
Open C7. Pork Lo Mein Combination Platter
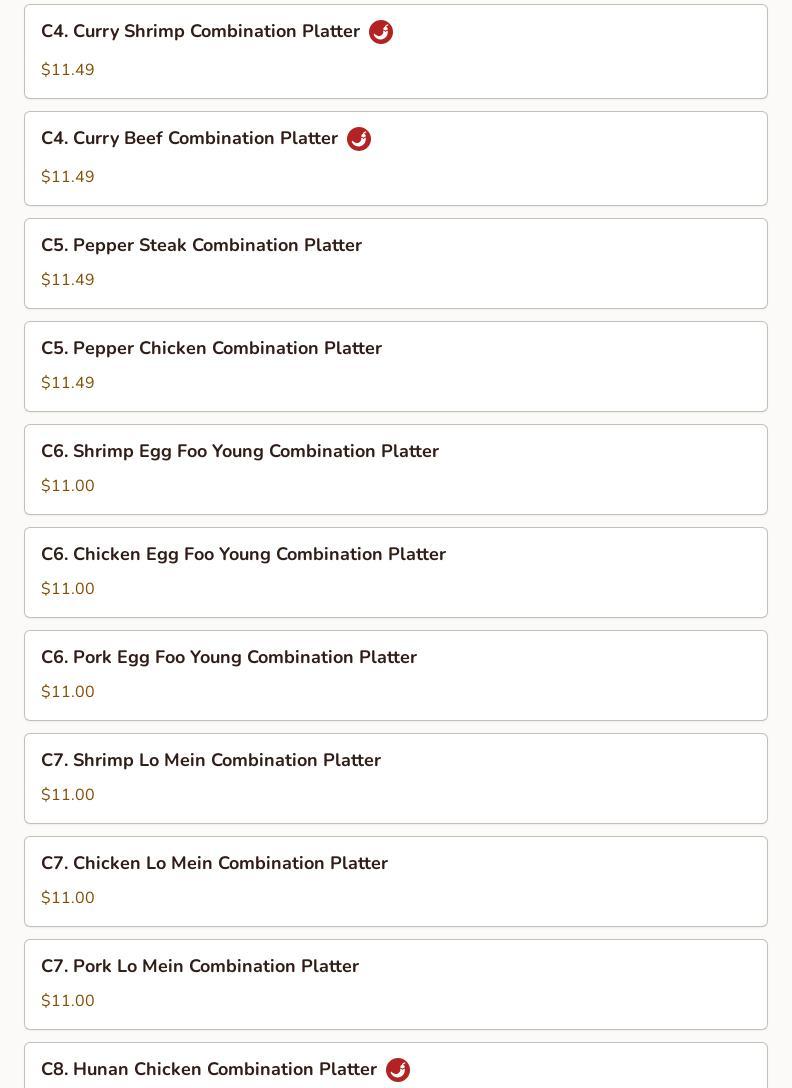tap(200, 967)
